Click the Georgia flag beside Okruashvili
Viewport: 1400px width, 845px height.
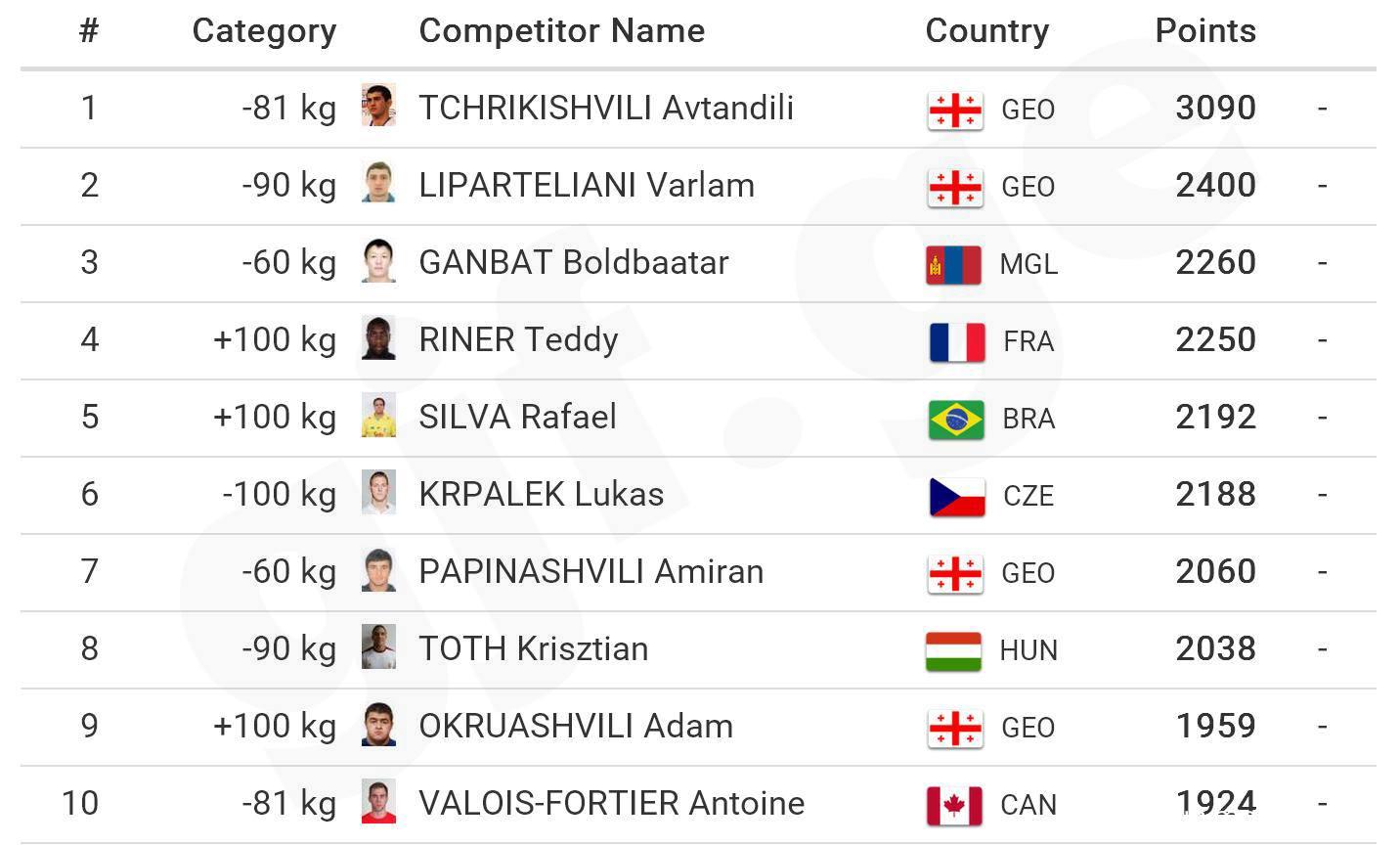tap(954, 728)
